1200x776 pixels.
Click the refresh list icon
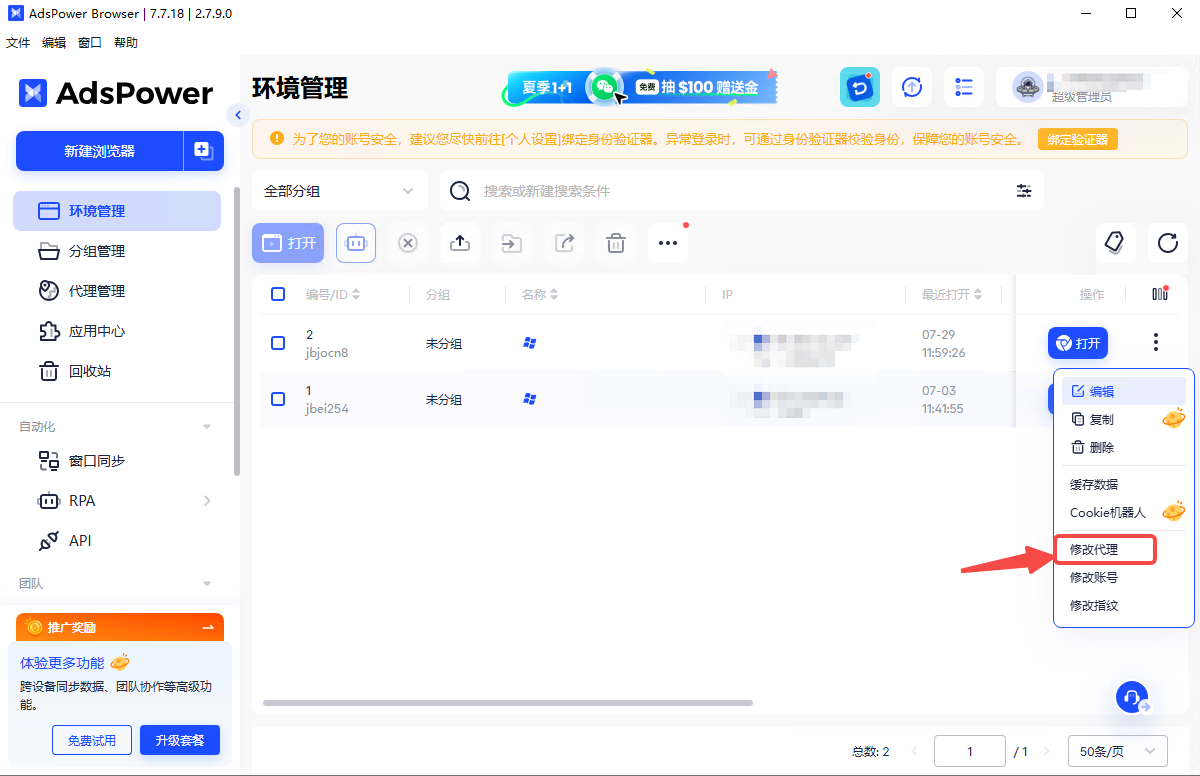(x=1167, y=242)
